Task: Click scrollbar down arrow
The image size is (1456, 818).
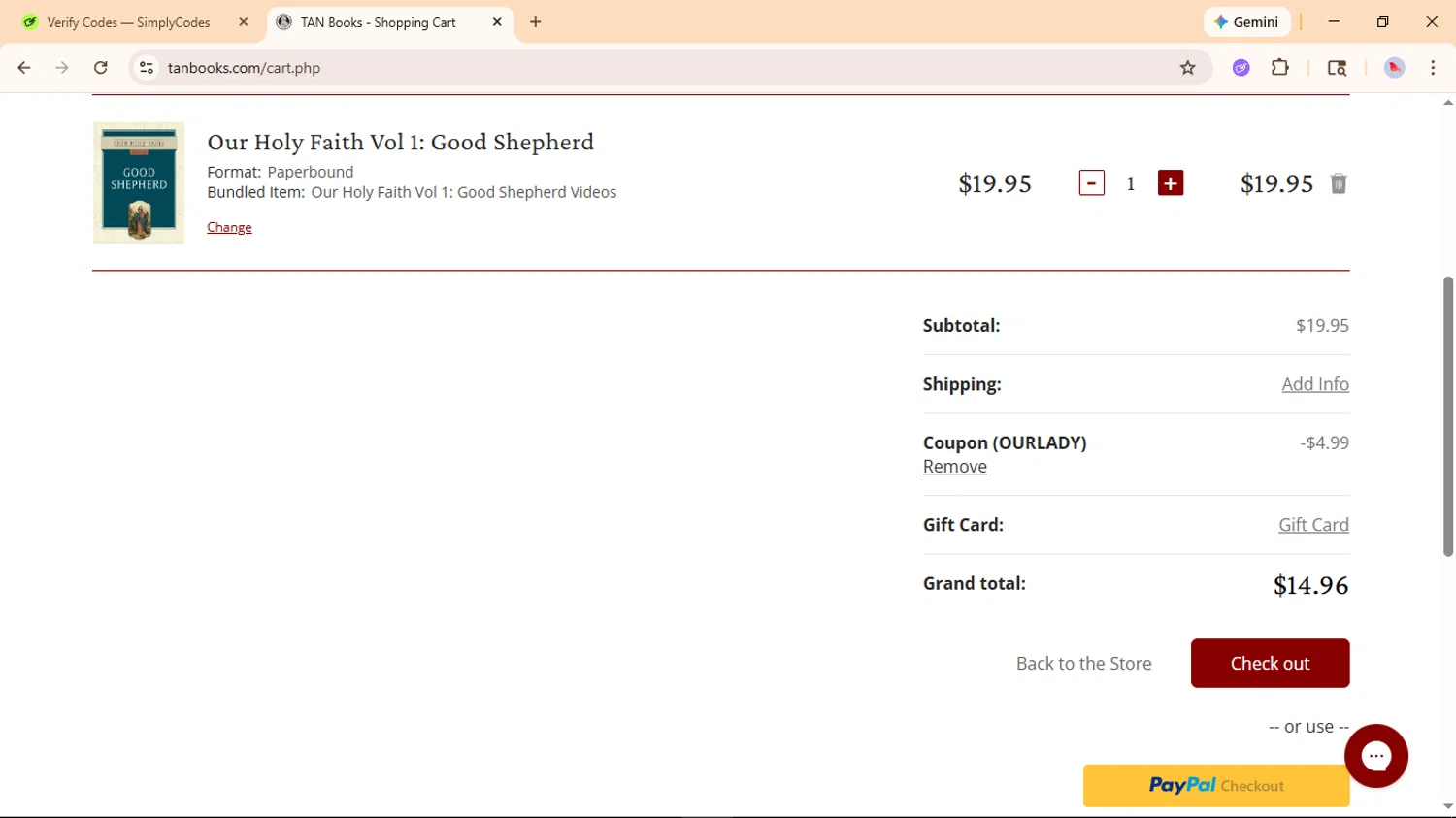Action: click(1448, 806)
